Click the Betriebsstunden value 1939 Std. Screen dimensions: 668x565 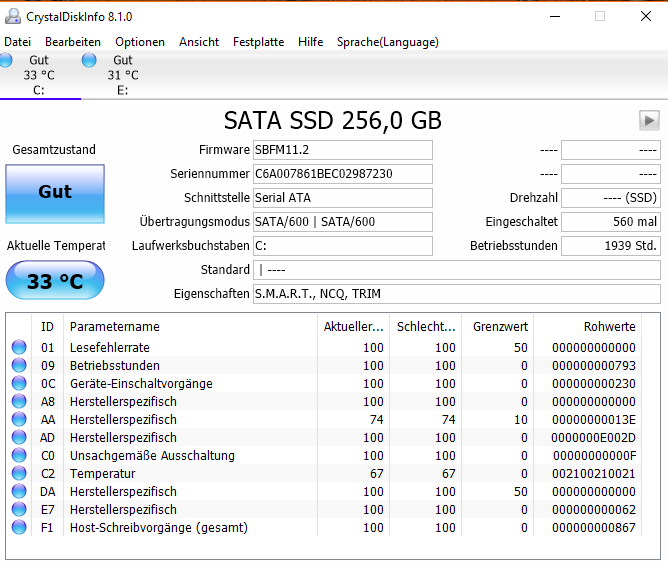click(x=611, y=246)
